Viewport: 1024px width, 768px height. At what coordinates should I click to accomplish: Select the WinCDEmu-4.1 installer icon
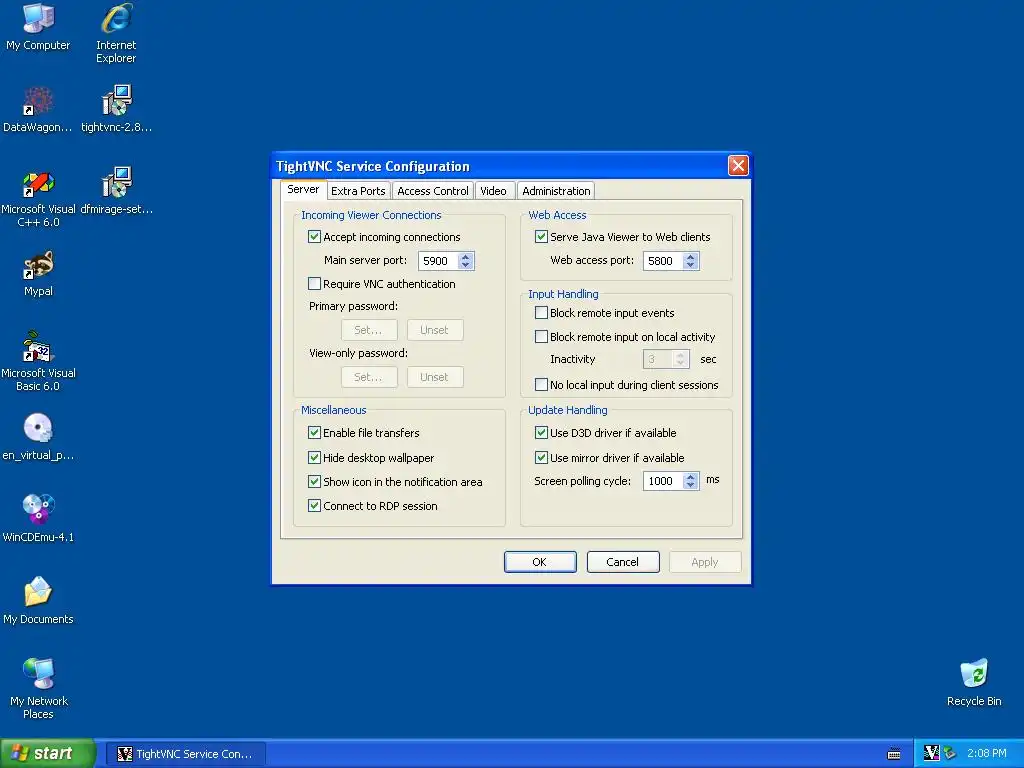pyautogui.click(x=38, y=519)
